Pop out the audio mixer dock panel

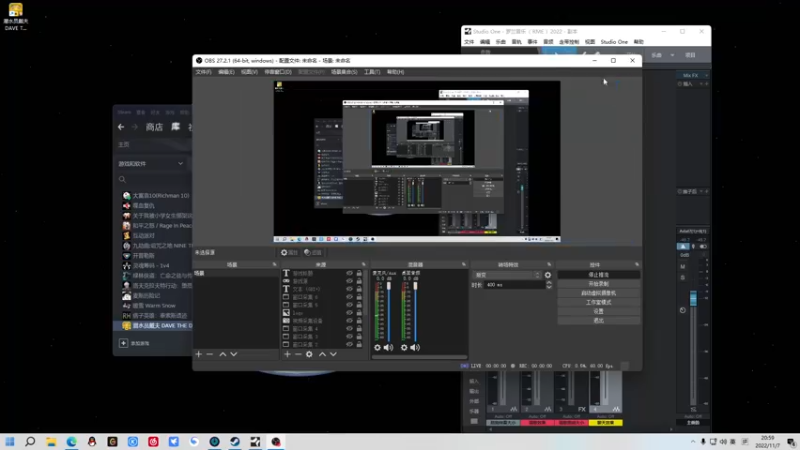pos(464,265)
